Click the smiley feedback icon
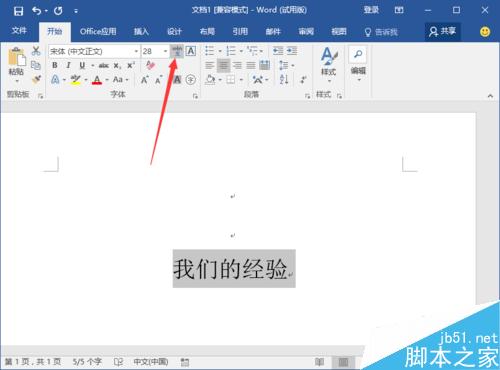500x370 pixels. pyautogui.click(x=485, y=32)
